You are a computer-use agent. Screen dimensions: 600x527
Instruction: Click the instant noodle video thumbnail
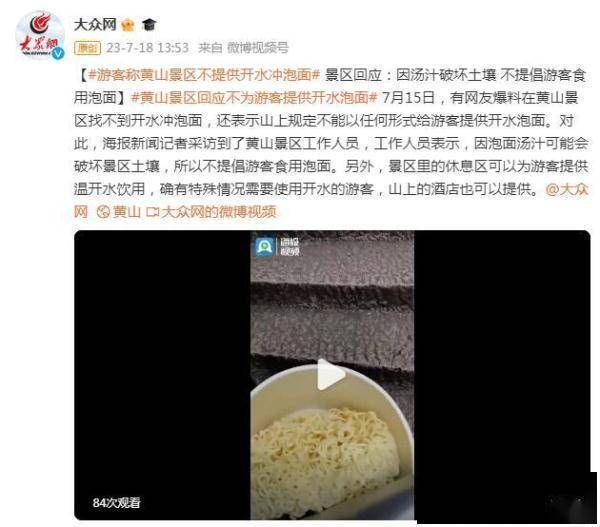click(x=332, y=375)
